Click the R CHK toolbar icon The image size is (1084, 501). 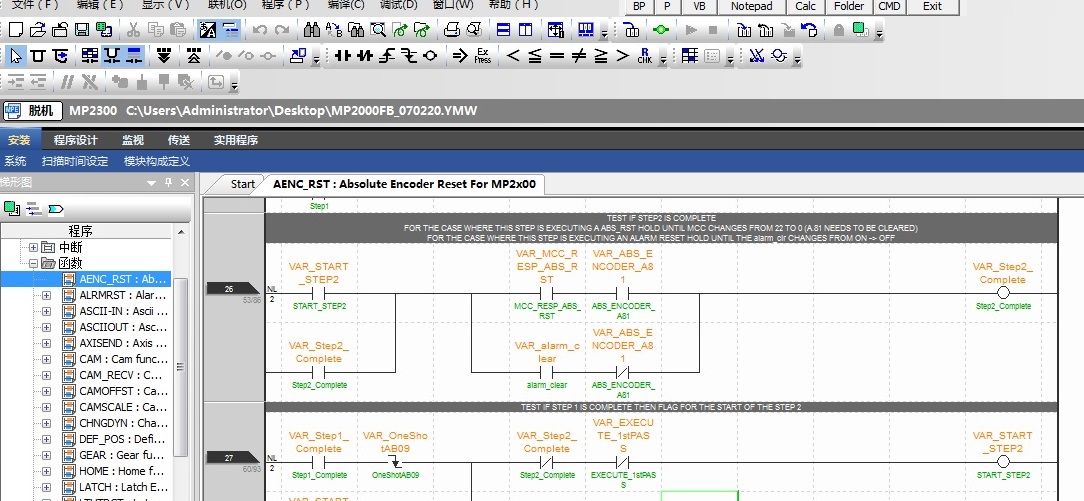pyautogui.click(x=645, y=55)
